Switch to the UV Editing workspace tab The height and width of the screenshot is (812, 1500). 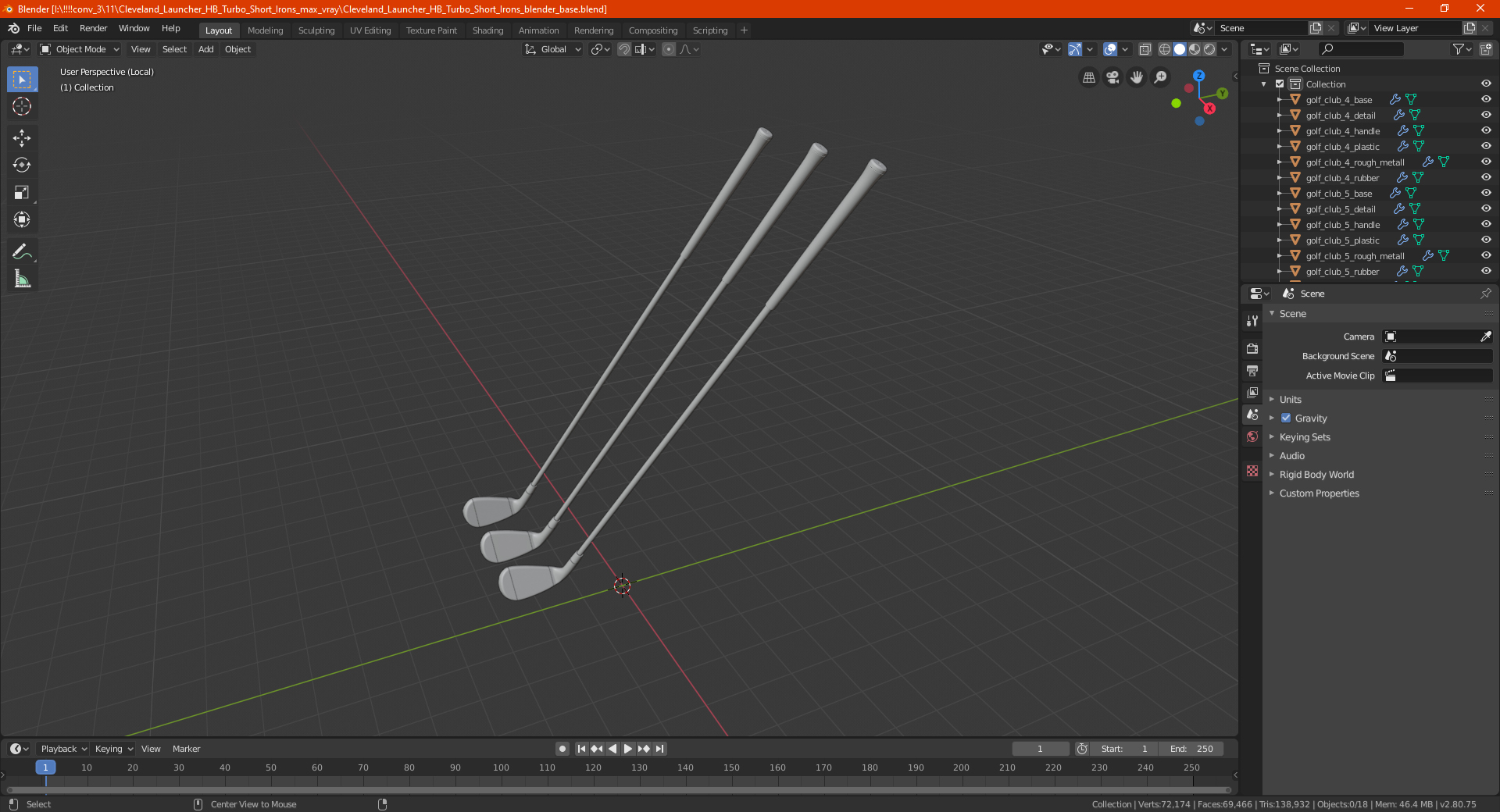click(x=370, y=30)
